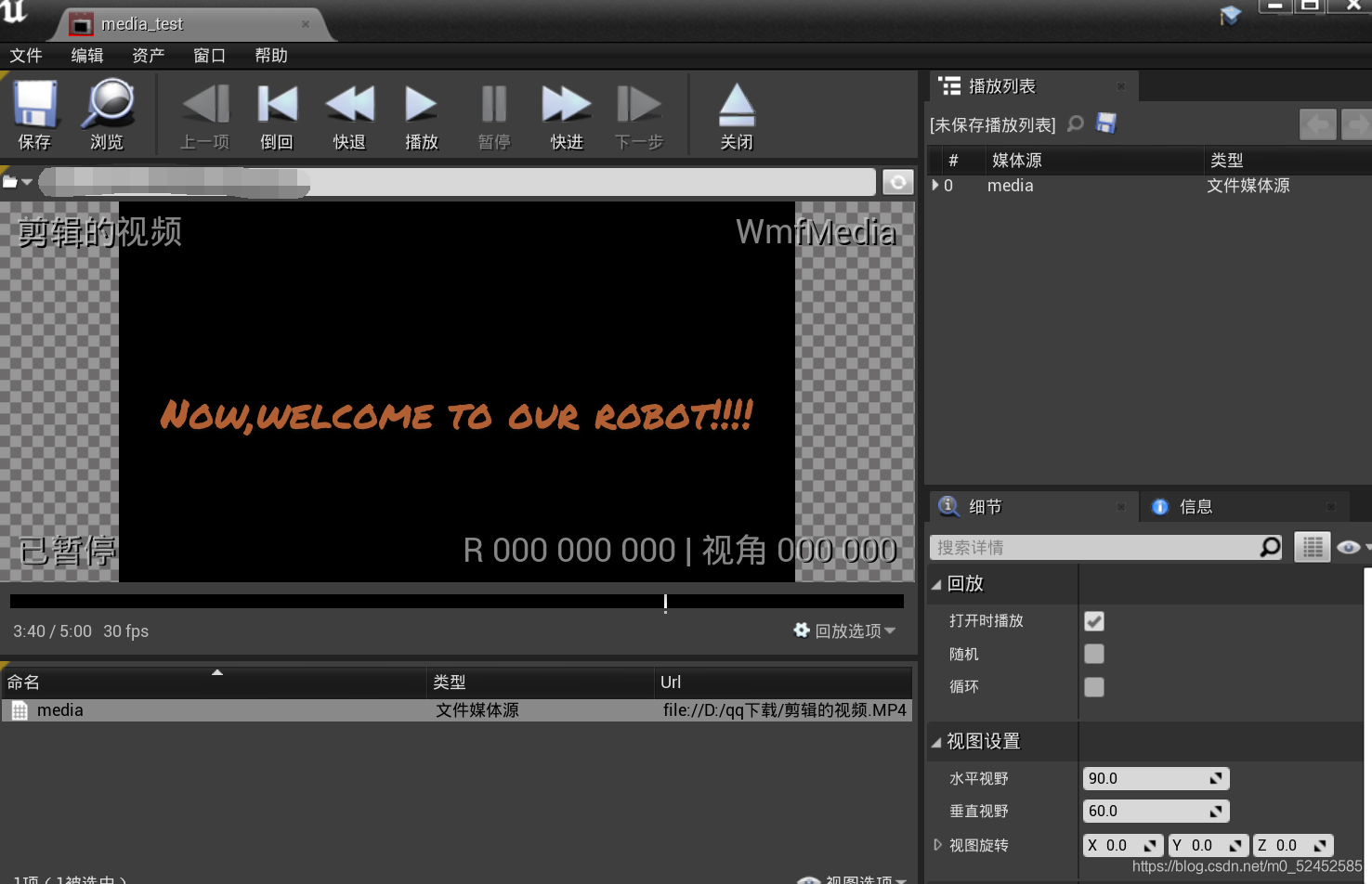This screenshot has width=1372, height=884.
Task: Click the 水平视野 value field 90.0
Action: click(1156, 778)
